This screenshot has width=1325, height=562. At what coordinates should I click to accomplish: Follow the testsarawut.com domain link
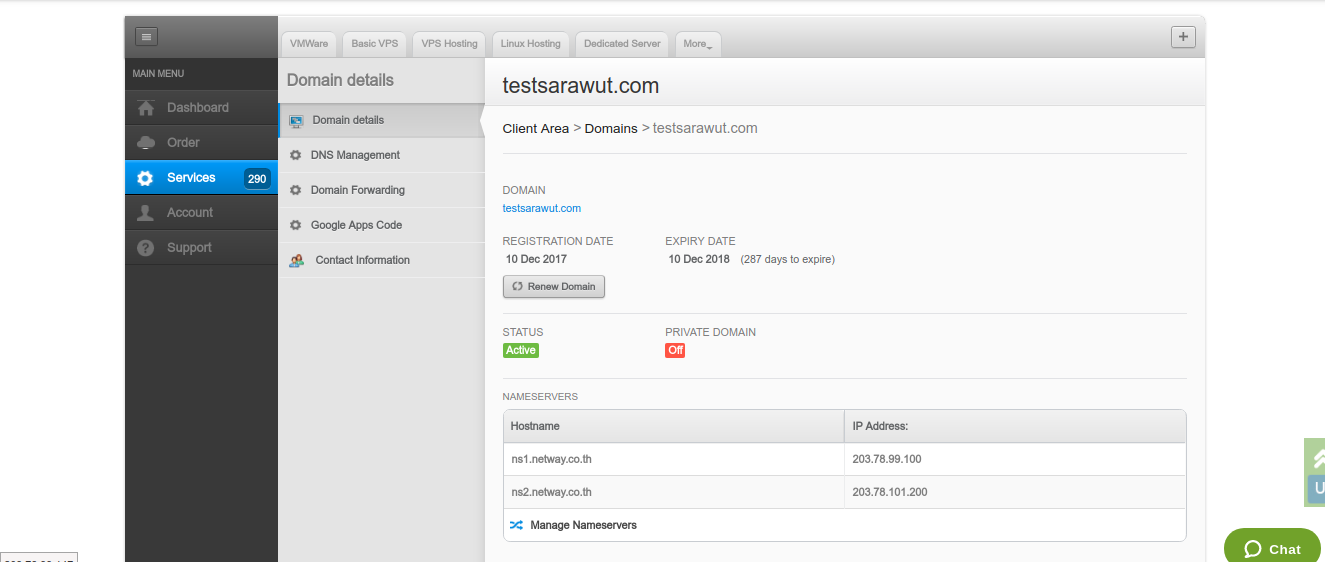[541, 208]
